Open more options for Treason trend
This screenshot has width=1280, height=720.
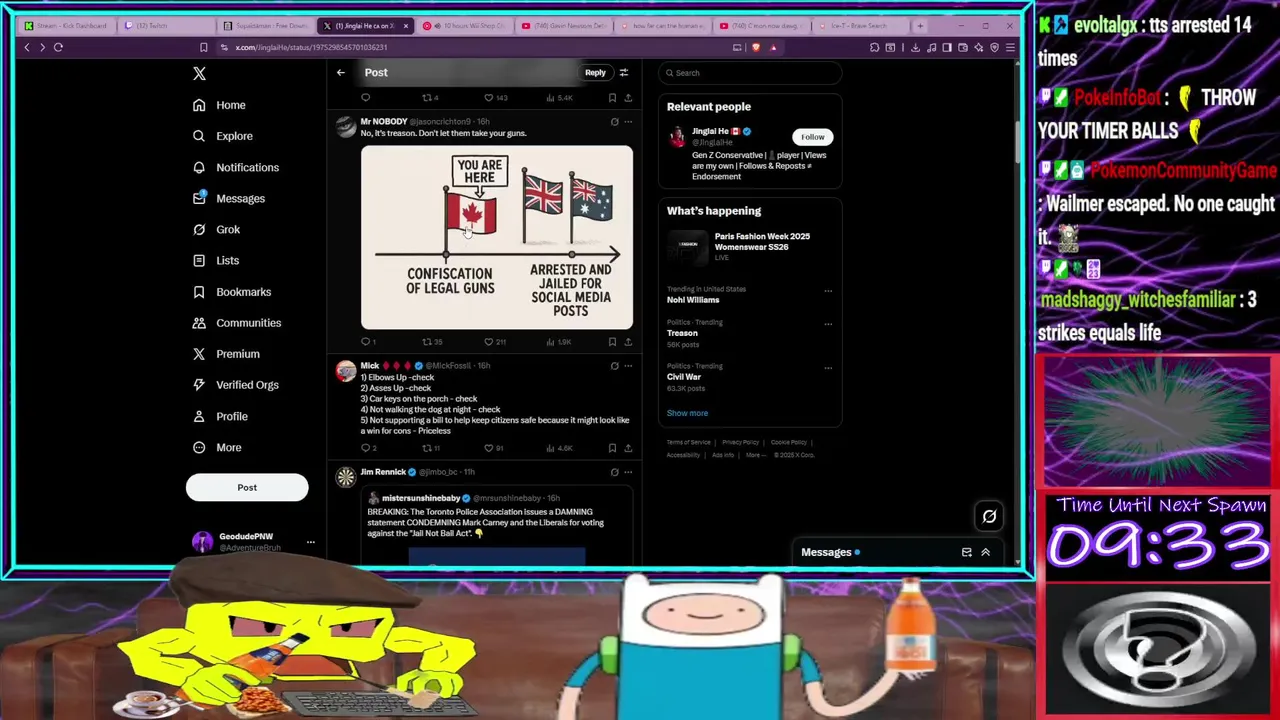828,324
